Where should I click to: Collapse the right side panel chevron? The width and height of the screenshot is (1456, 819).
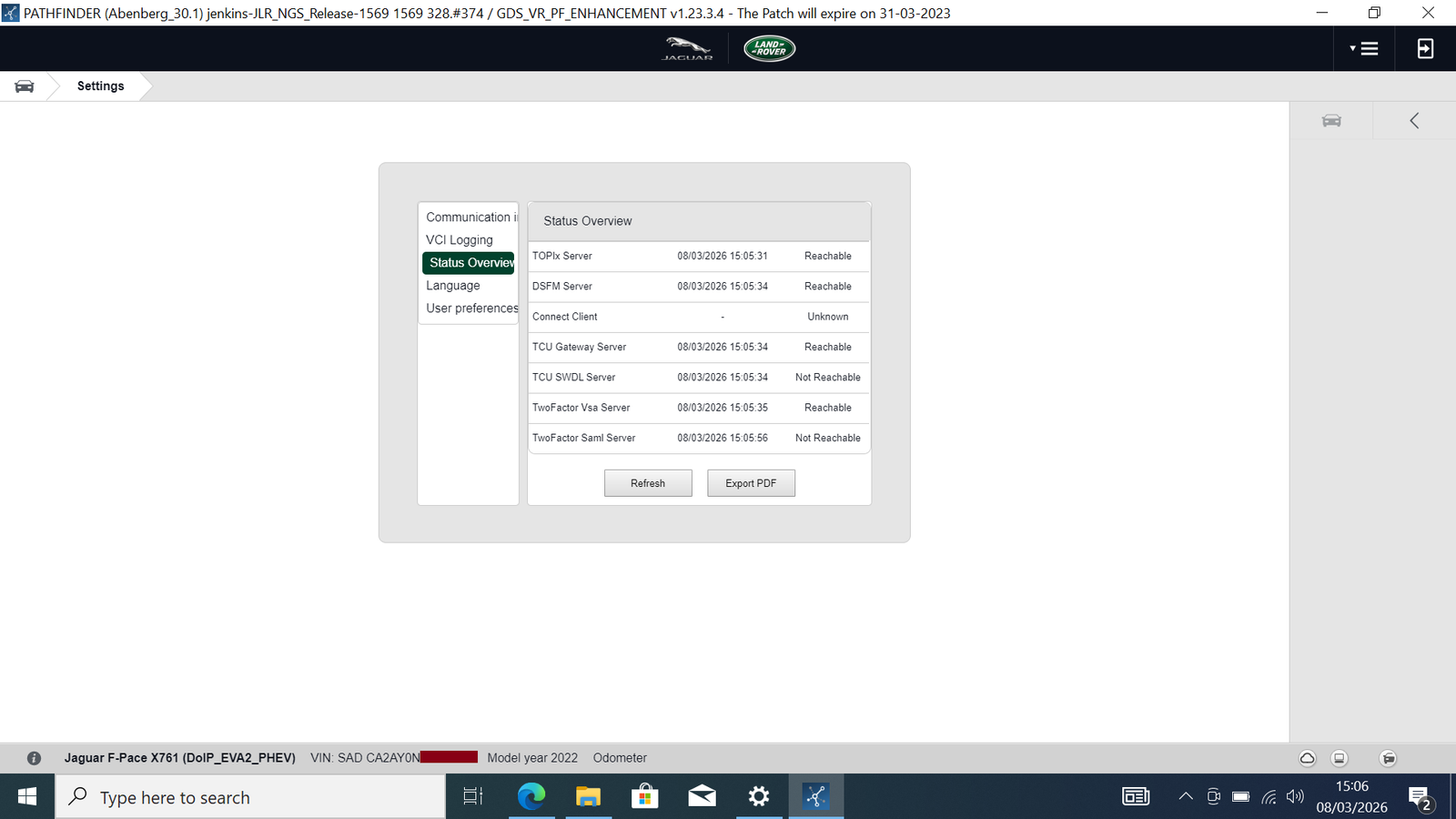click(x=1414, y=121)
